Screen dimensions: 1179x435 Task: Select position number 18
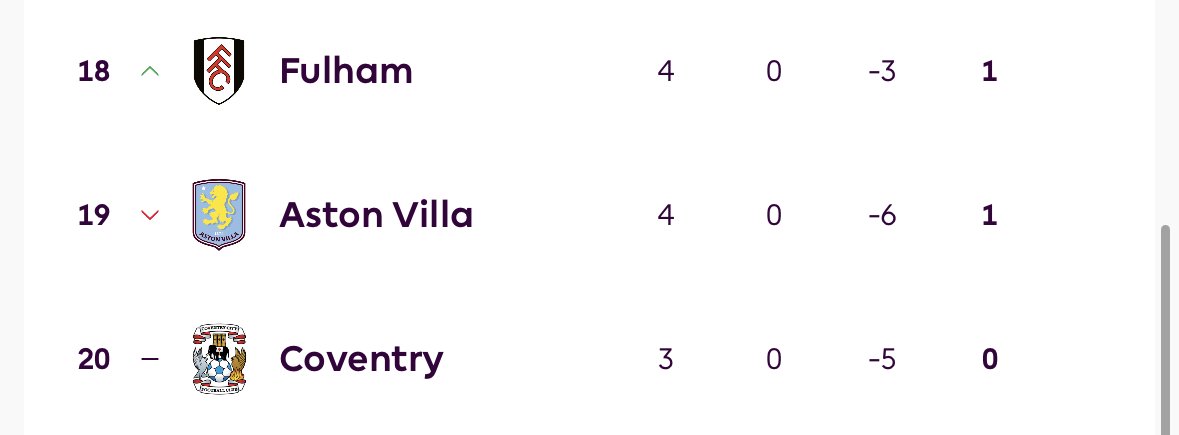(x=94, y=71)
